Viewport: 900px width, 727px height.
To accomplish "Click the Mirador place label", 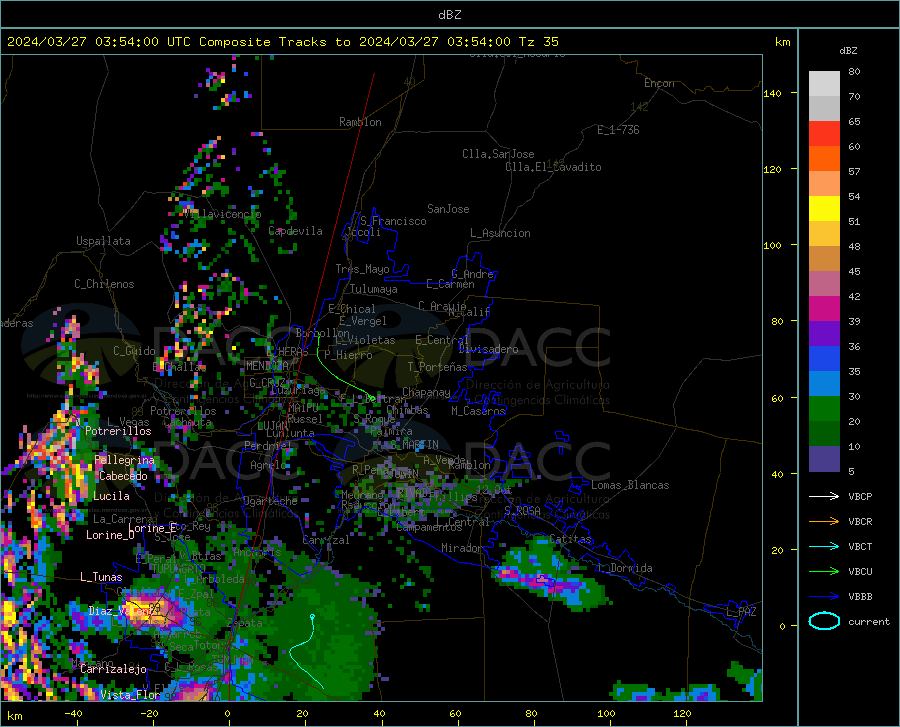I will pyautogui.click(x=461, y=548).
